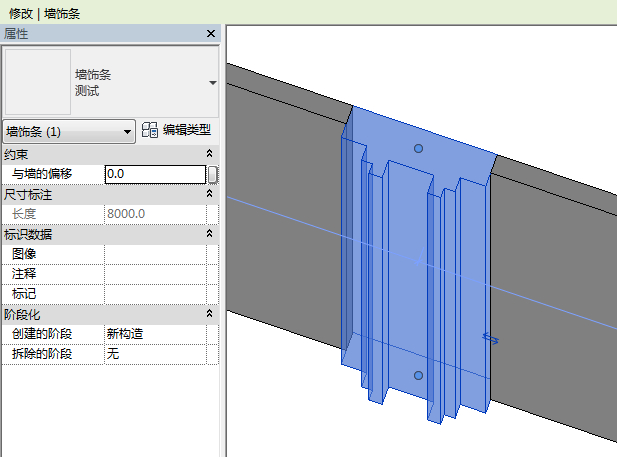Click the top round drag handle on sweep
617x457 pixels.
418,148
